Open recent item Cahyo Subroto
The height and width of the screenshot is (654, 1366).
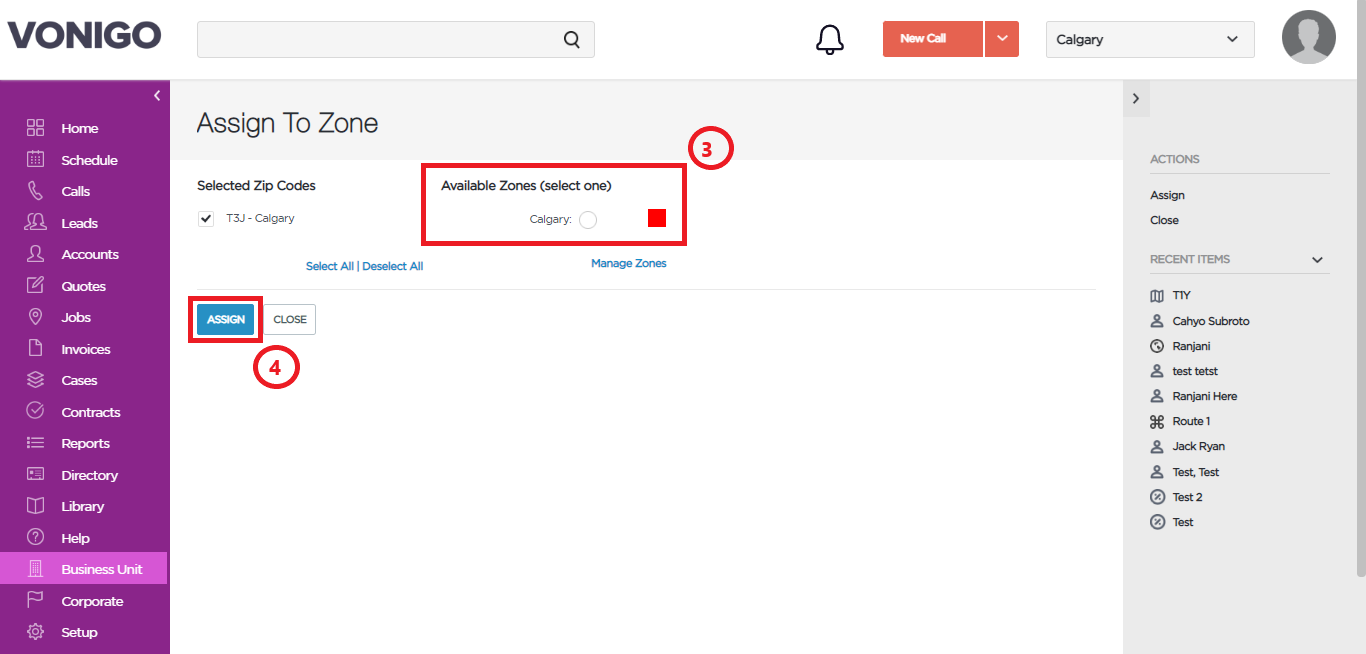(x=1211, y=321)
